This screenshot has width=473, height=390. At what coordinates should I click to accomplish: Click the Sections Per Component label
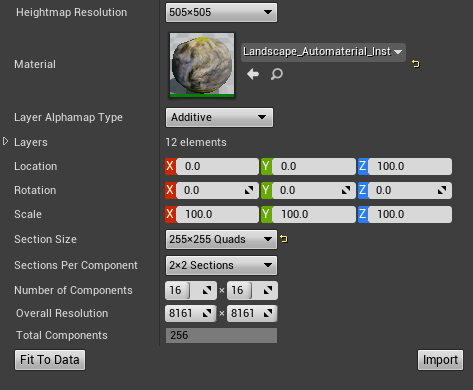[x=76, y=265]
